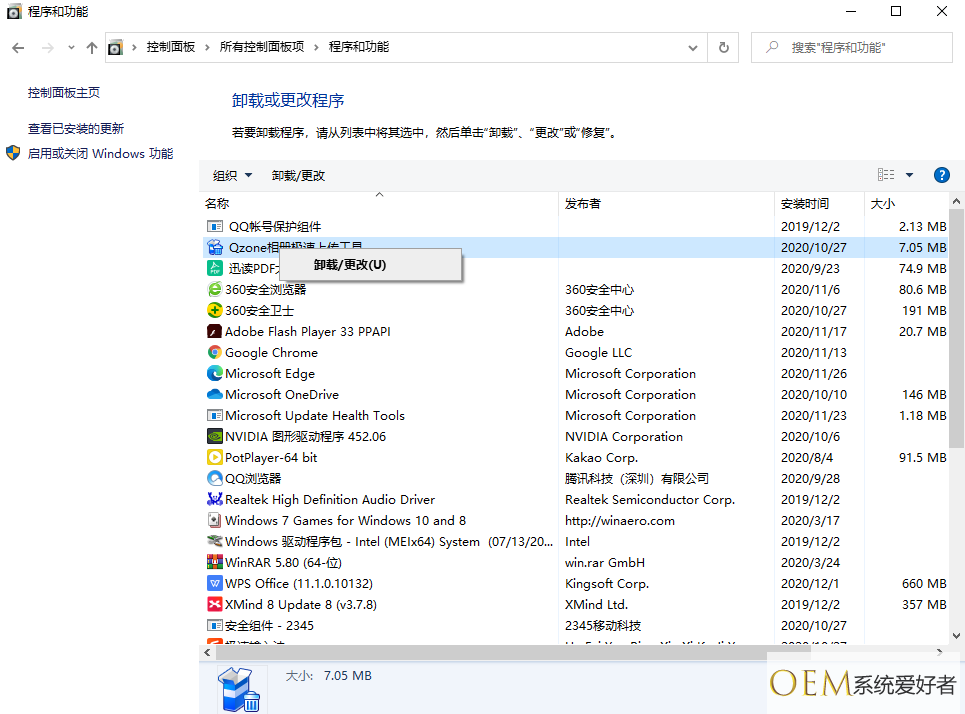965x714 pixels.
Task: Click the refresh button in address bar
Action: point(723,47)
